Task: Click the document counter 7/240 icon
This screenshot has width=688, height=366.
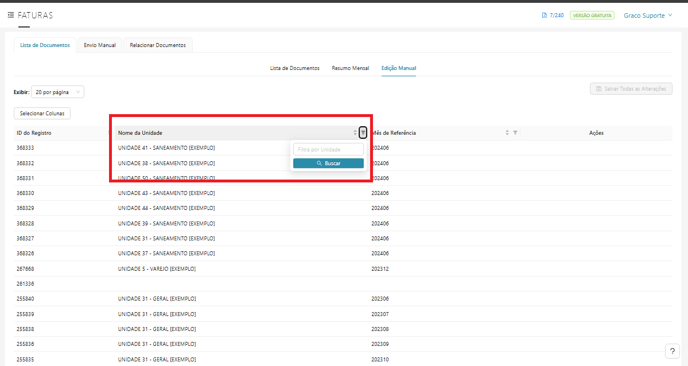Action: click(544, 15)
